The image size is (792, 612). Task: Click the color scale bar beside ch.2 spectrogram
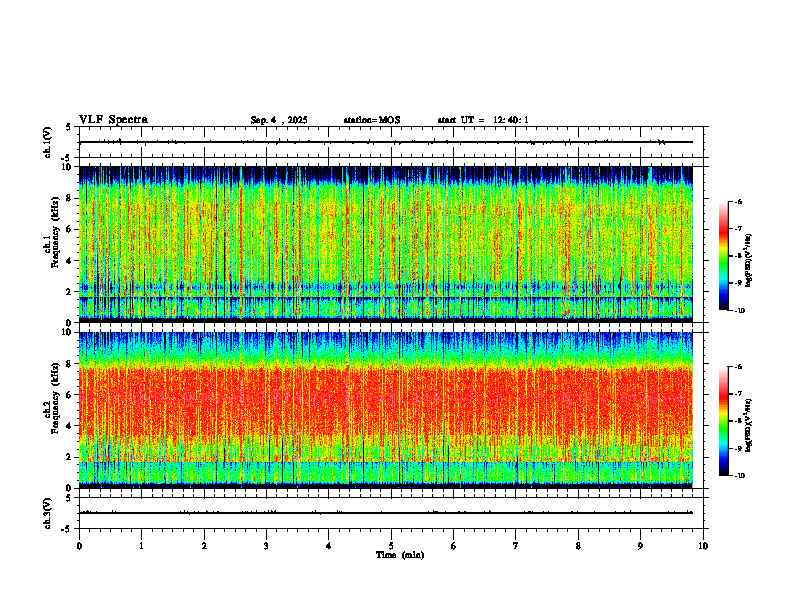723,421
